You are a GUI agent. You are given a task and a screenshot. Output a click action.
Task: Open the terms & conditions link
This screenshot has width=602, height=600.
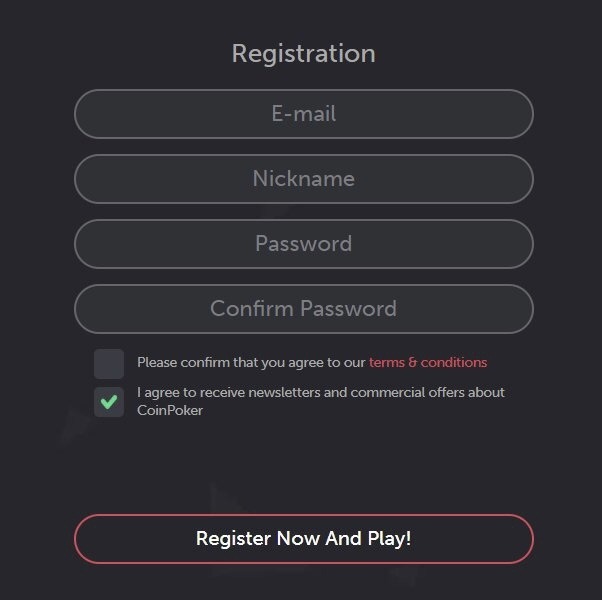428,362
